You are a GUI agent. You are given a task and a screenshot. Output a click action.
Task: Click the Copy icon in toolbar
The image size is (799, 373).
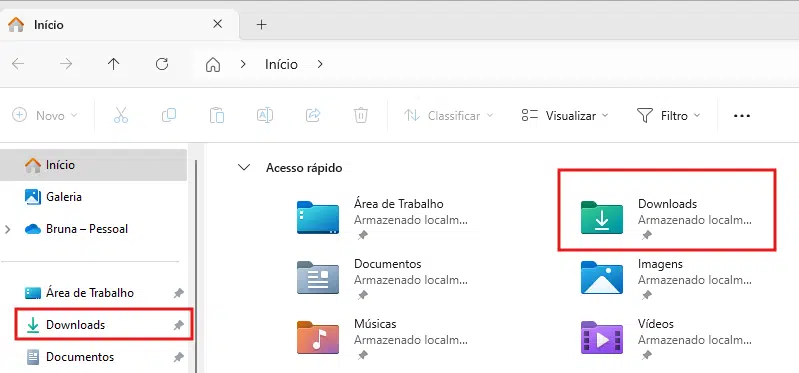tap(169, 116)
